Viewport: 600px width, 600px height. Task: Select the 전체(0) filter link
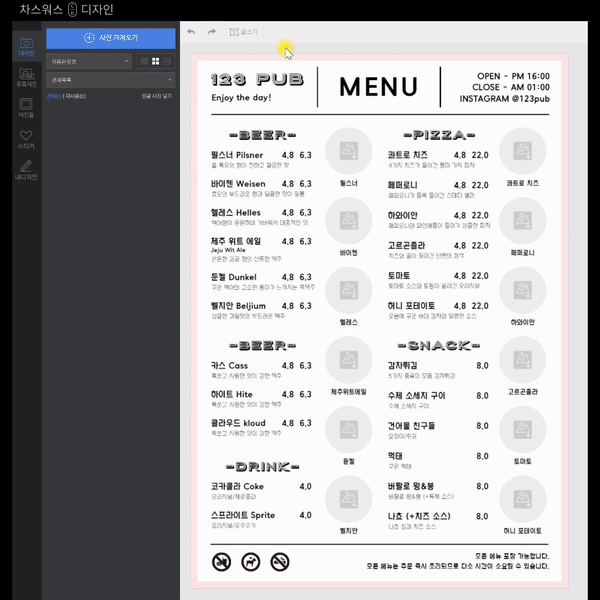(54, 96)
